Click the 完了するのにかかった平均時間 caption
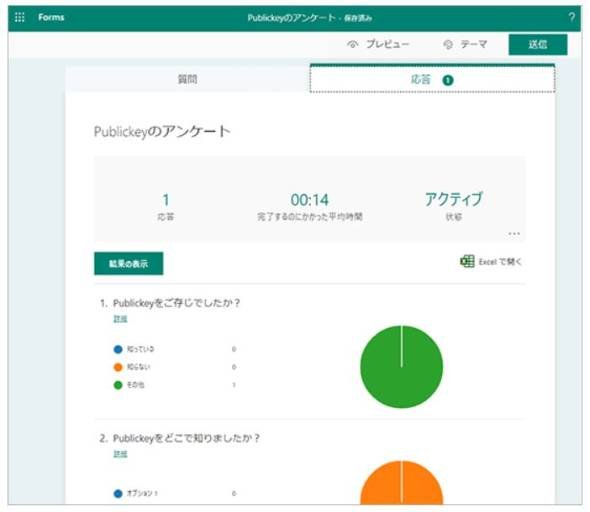 [310, 217]
